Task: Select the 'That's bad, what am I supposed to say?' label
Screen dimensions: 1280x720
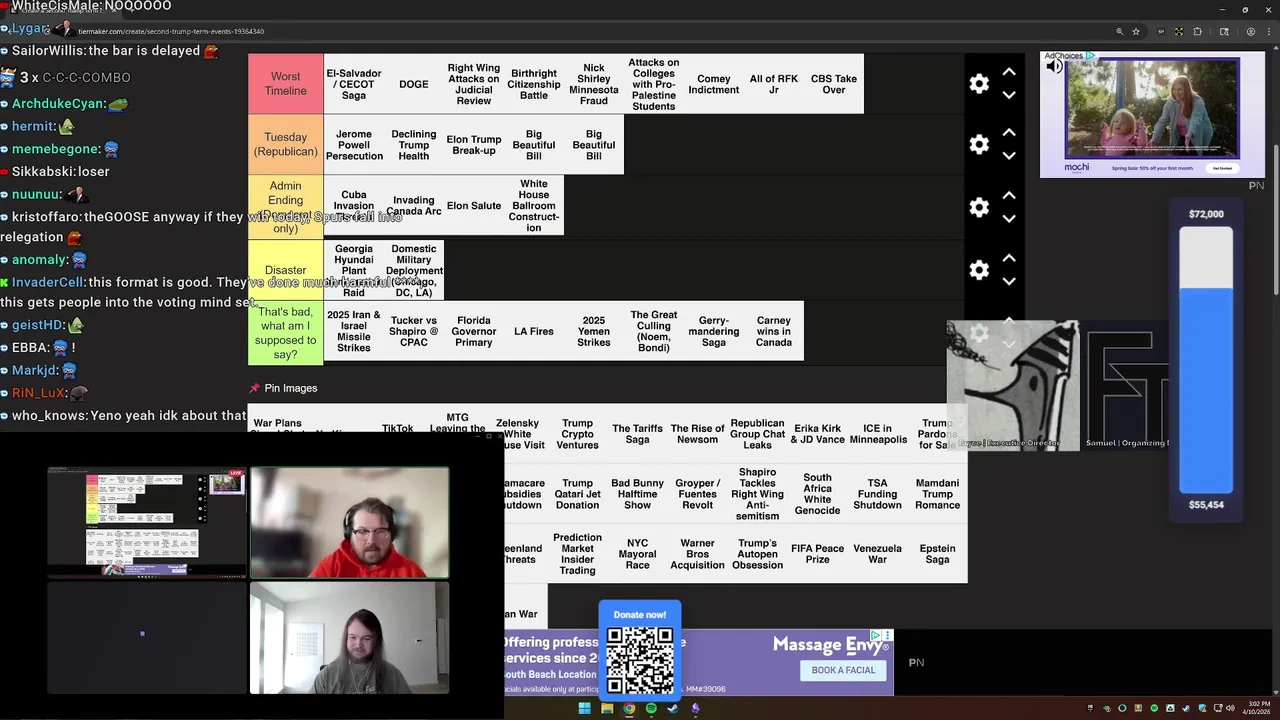Action: point(285,333)
